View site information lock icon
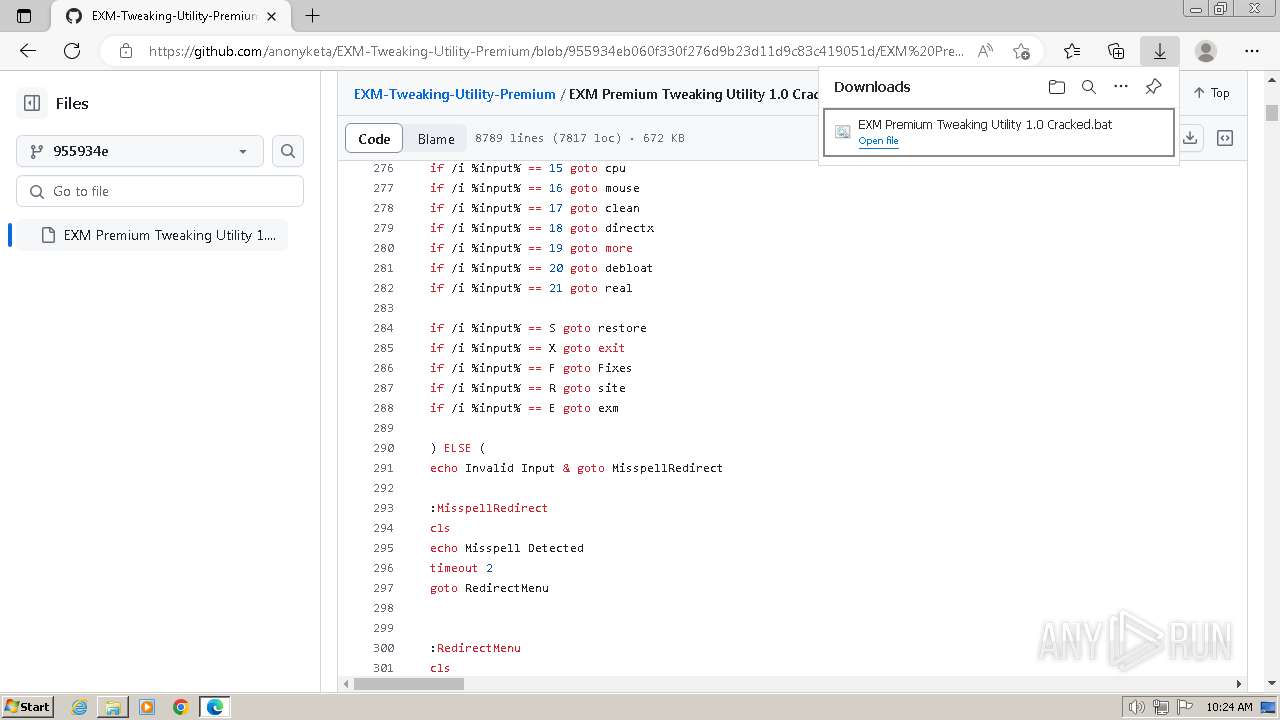The image size is (1280, 720). coord(125,51)
